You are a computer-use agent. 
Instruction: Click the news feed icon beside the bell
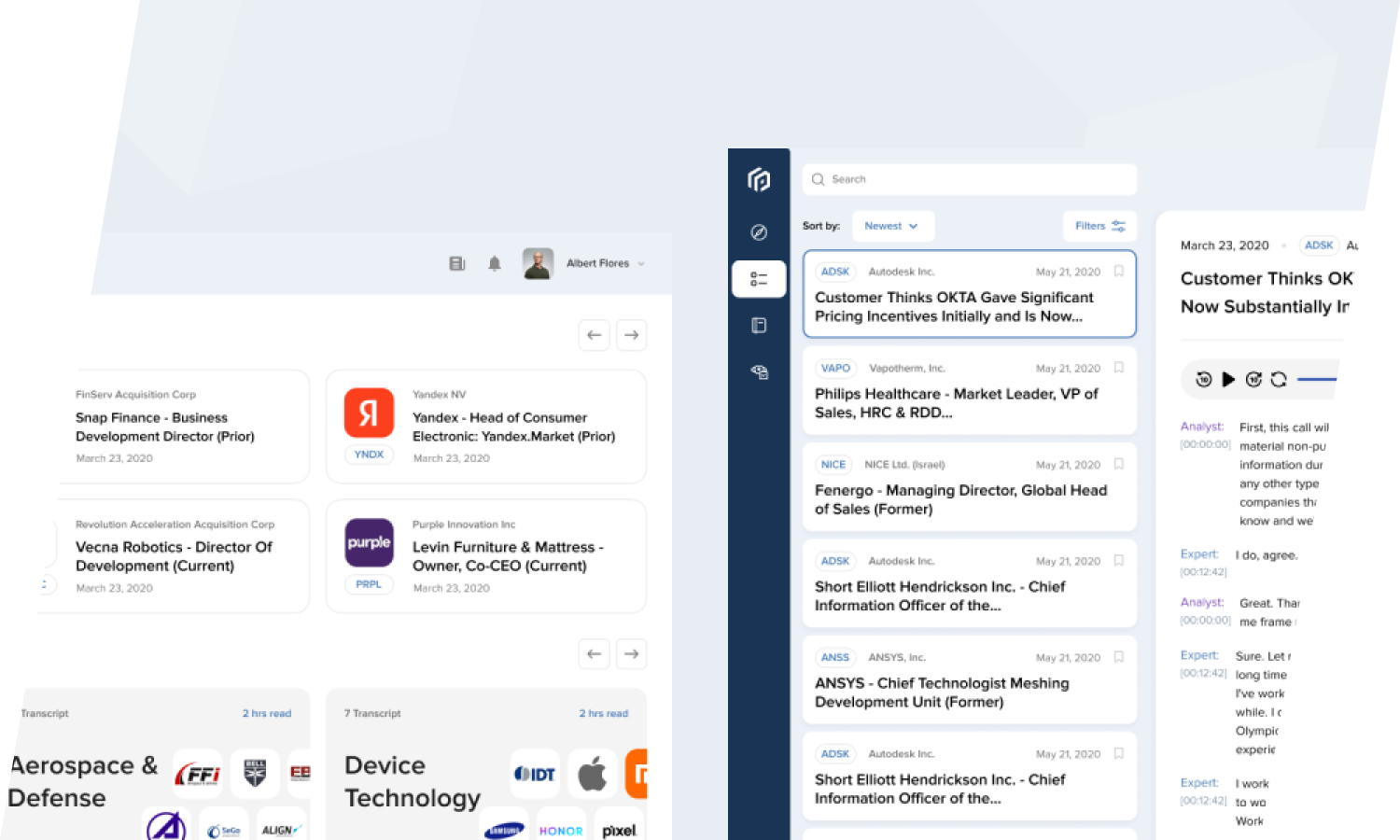click(x=457, y=263)
